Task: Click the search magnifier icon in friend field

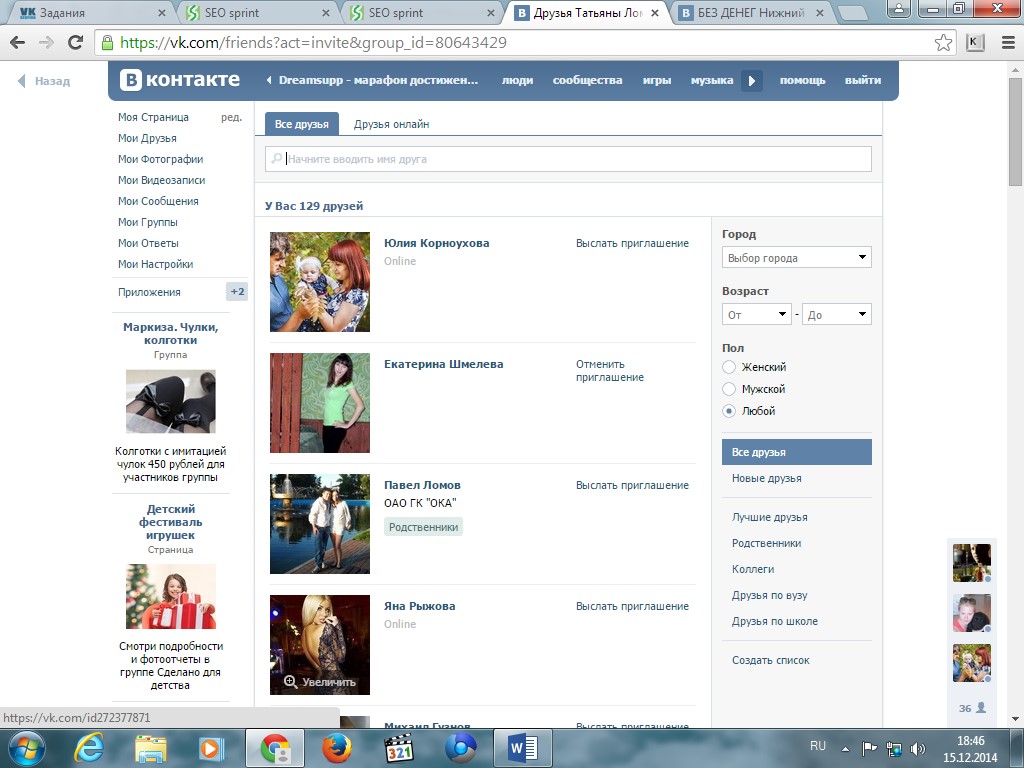Action: (277, 159)
